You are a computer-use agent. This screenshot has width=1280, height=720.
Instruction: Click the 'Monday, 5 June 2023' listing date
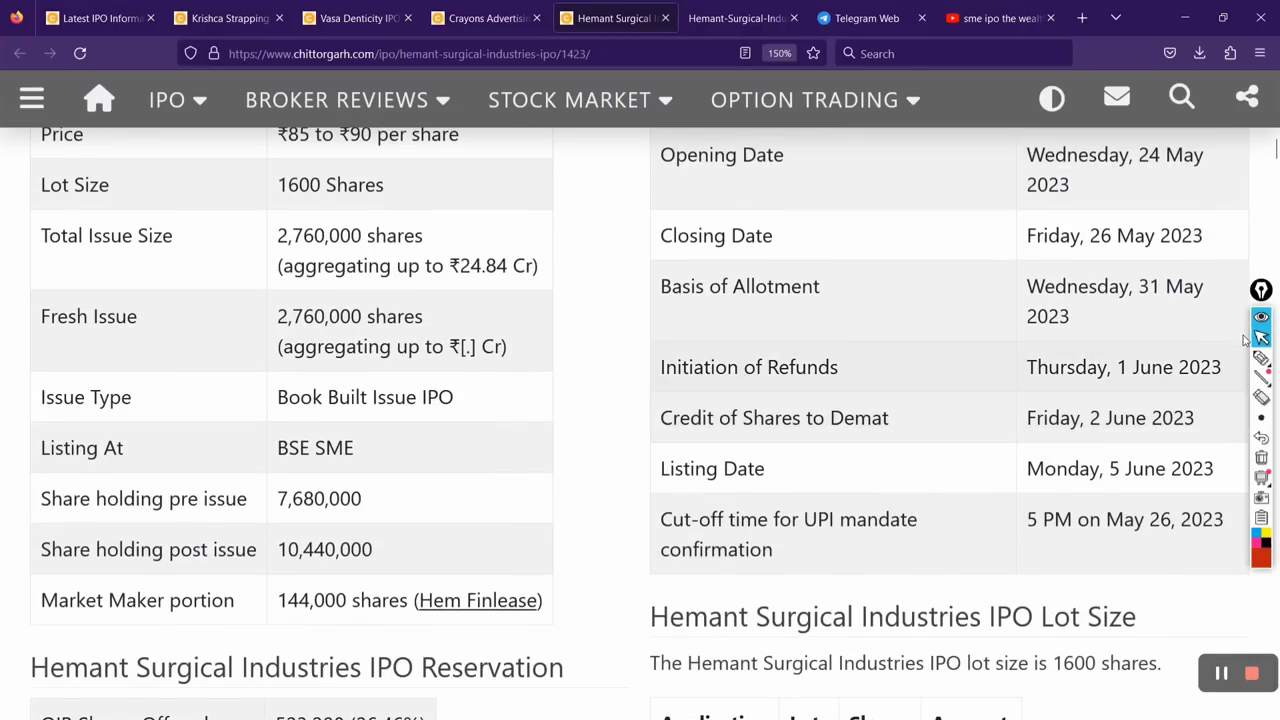click(1120, 469)
